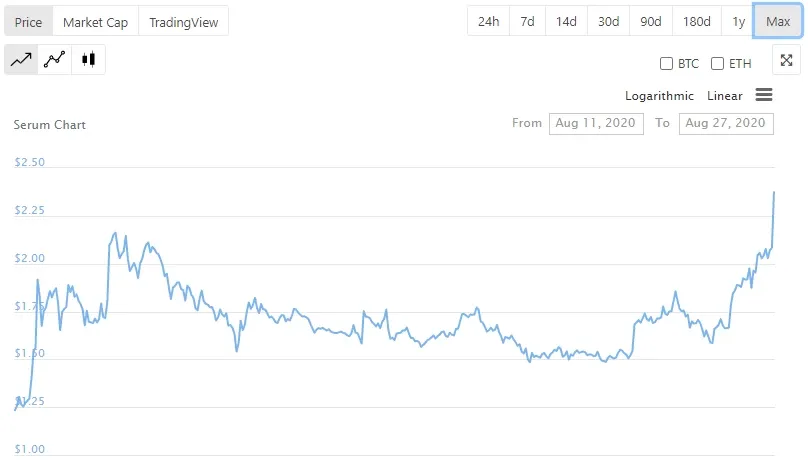
Task: Edit the From date field Aug 11, 2020
Action: [596, 124]
